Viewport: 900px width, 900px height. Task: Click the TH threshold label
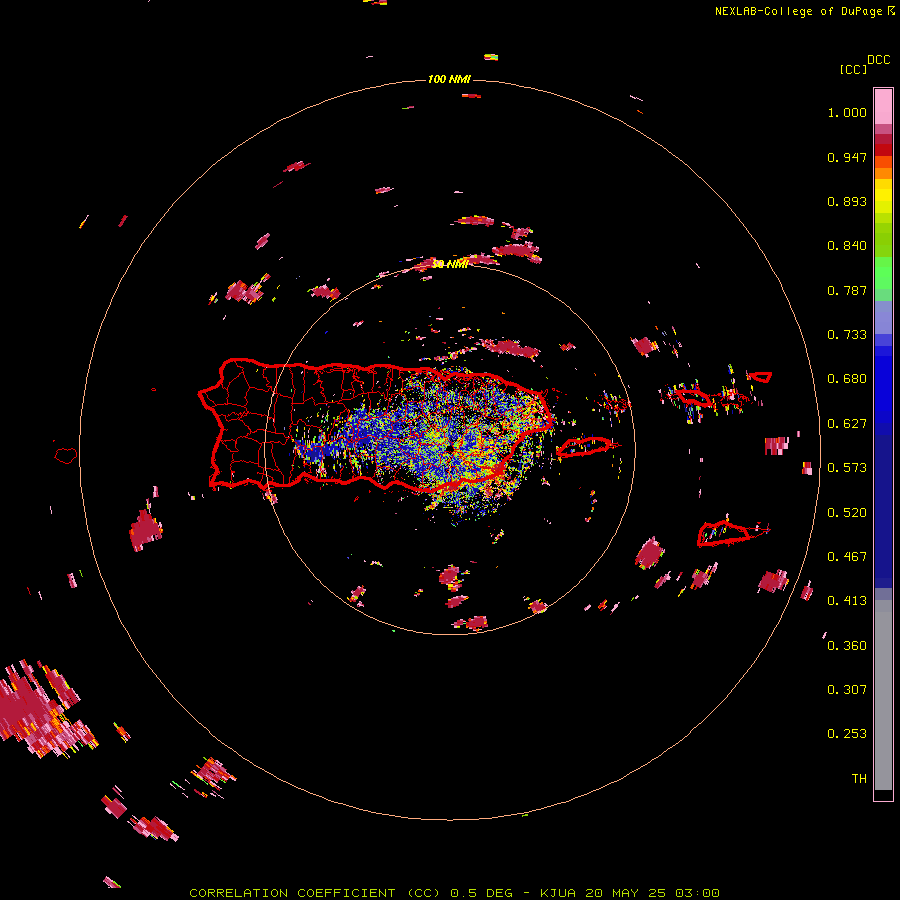point(859,778)
